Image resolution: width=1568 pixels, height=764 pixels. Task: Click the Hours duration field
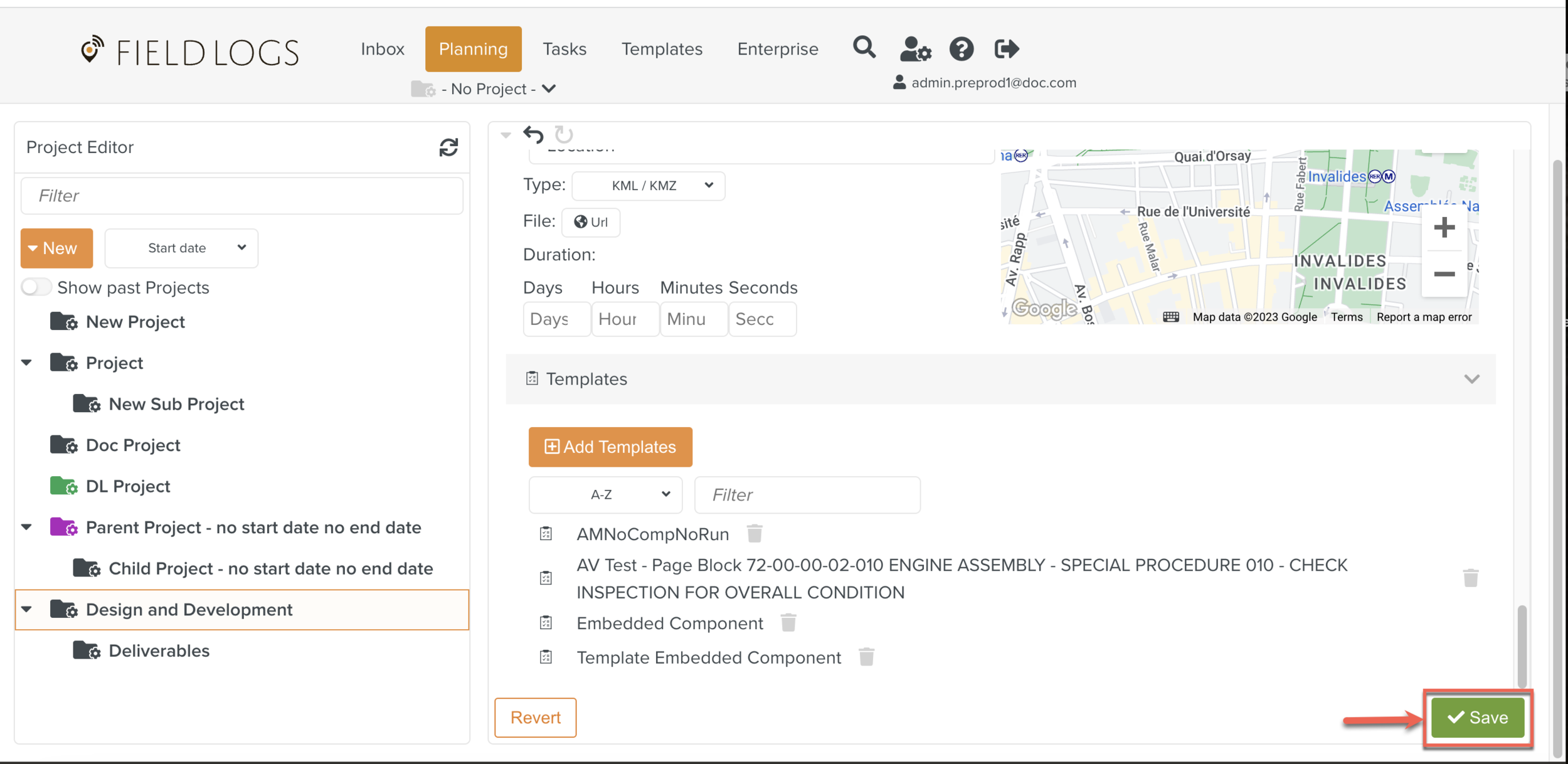click(625, 319)
